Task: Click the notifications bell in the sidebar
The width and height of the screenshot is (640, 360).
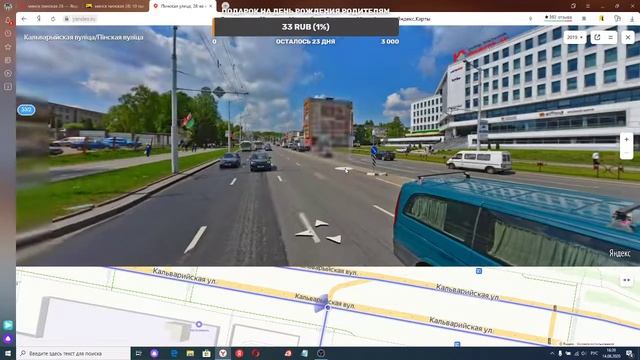Action: 8,20
